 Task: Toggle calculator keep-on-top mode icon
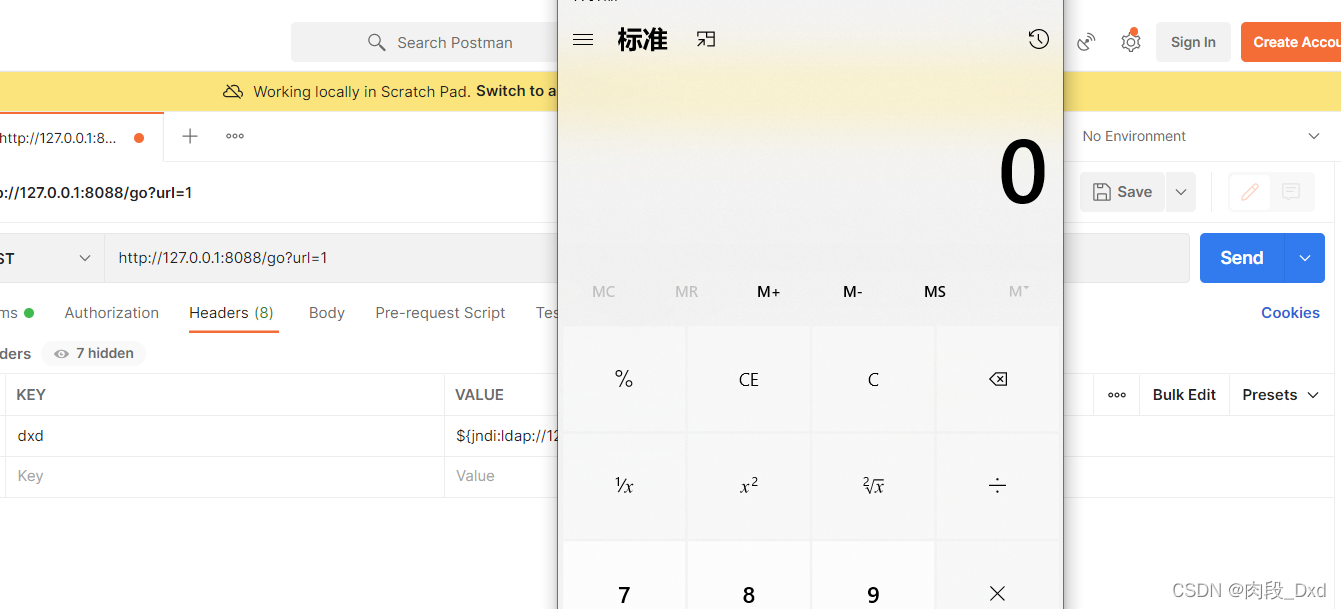[x=706, y=40]
